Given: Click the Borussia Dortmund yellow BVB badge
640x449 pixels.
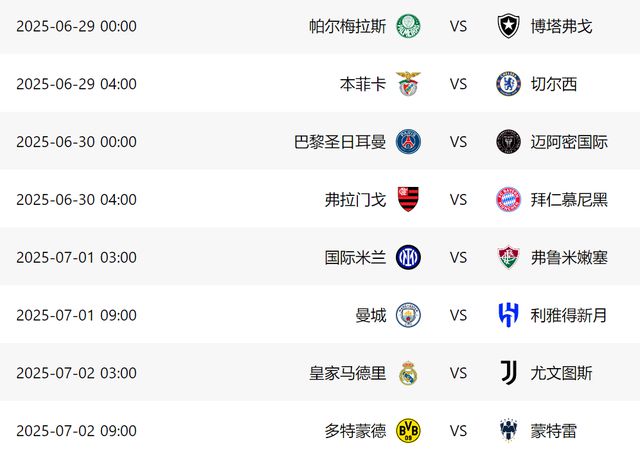Looking at the screenshot, I should (408, 431).
